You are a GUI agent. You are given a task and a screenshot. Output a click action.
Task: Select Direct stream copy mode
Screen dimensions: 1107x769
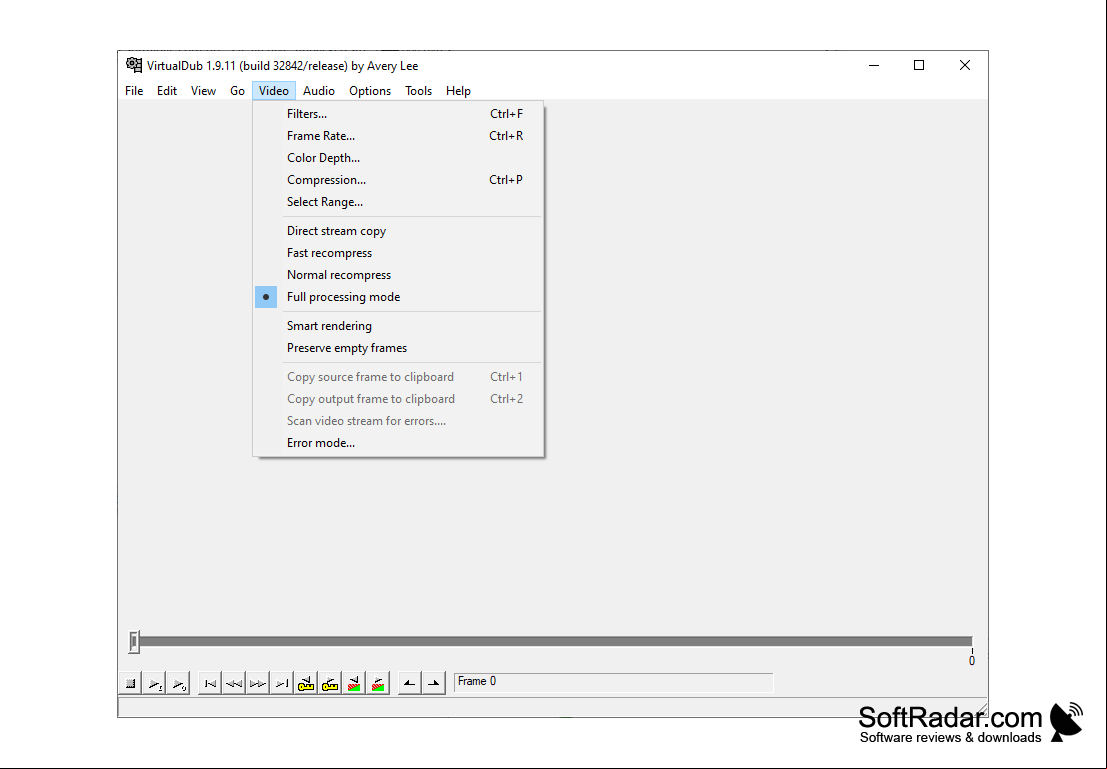point(398,231)
